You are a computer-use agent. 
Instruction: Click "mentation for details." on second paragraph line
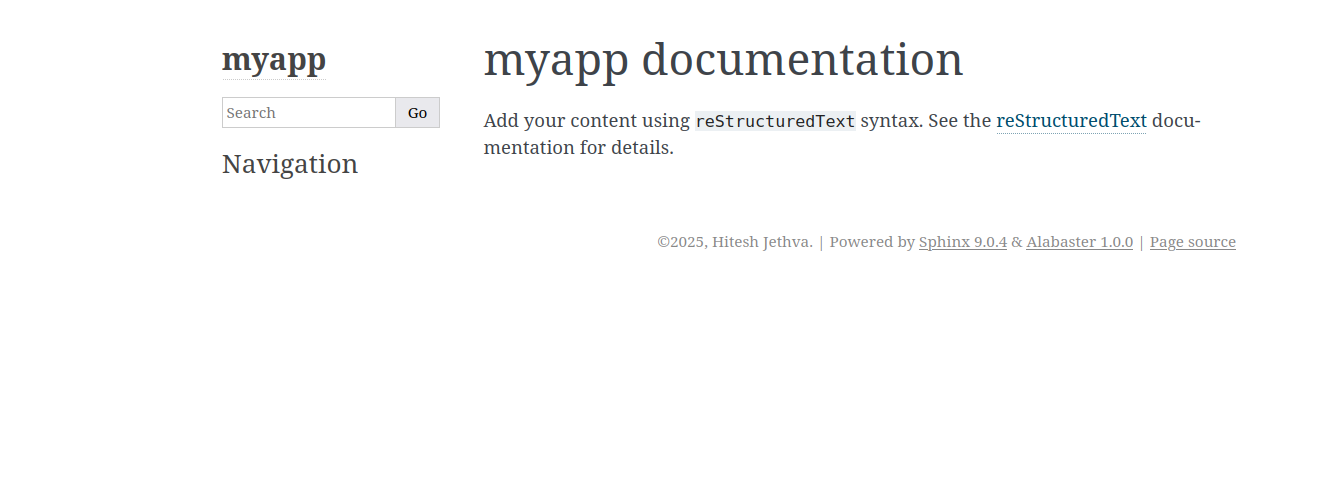(x=578, y=148)
